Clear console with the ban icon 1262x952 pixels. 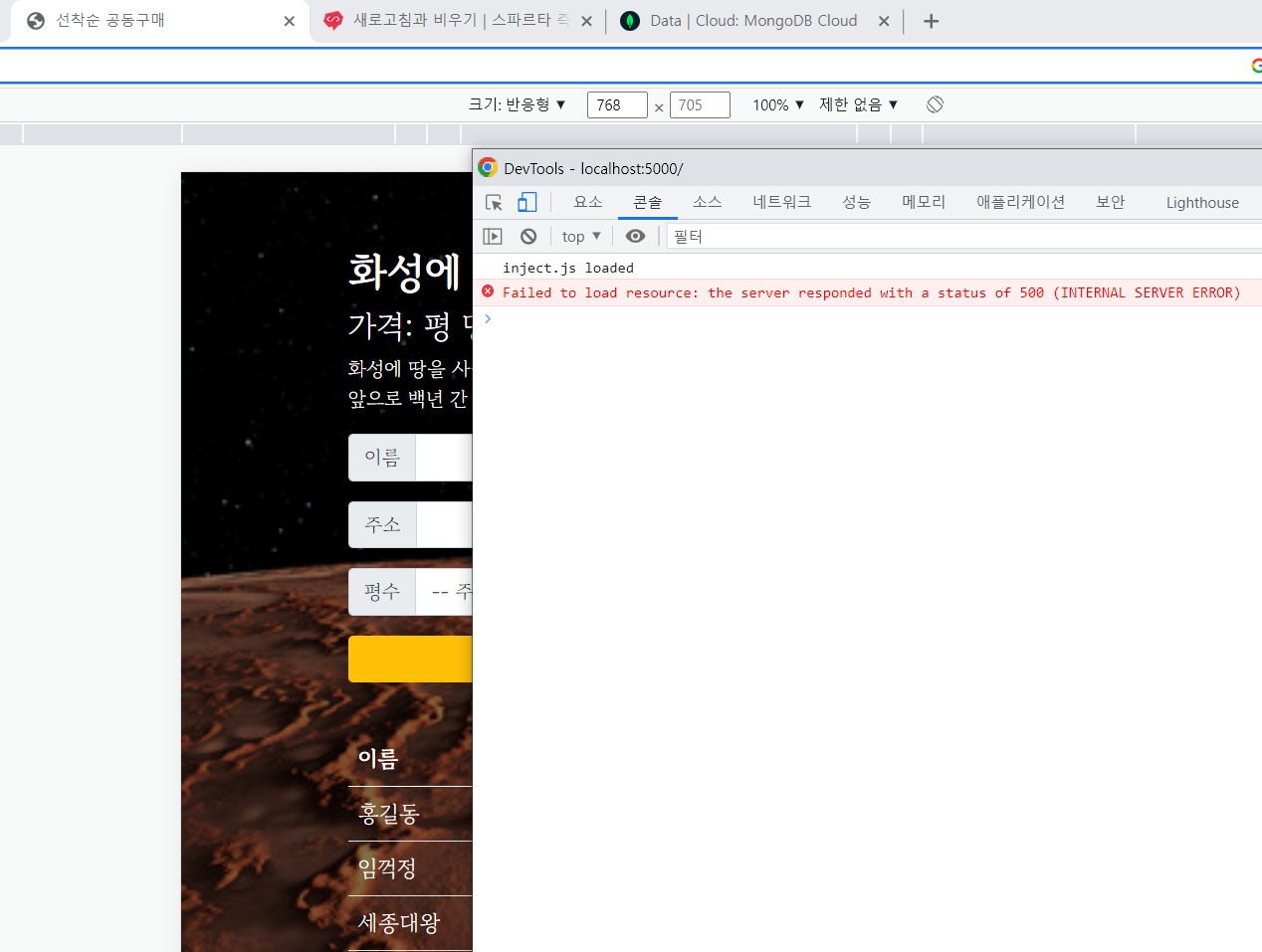point(528,236)
